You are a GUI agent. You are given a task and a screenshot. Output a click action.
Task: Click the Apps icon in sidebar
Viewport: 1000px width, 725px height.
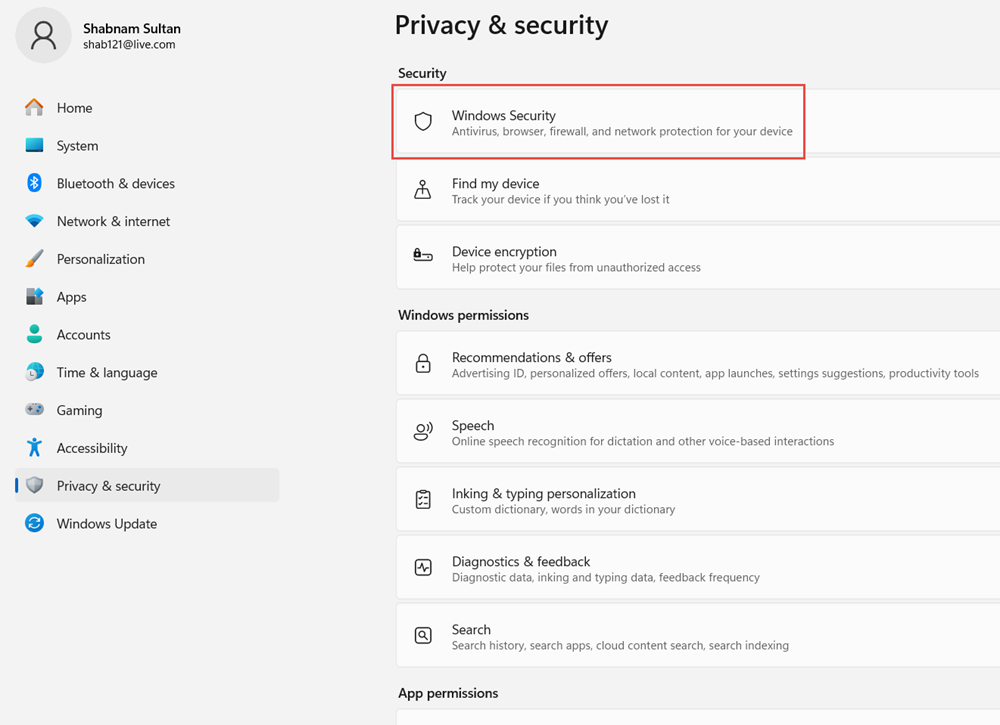click(34, 297)
